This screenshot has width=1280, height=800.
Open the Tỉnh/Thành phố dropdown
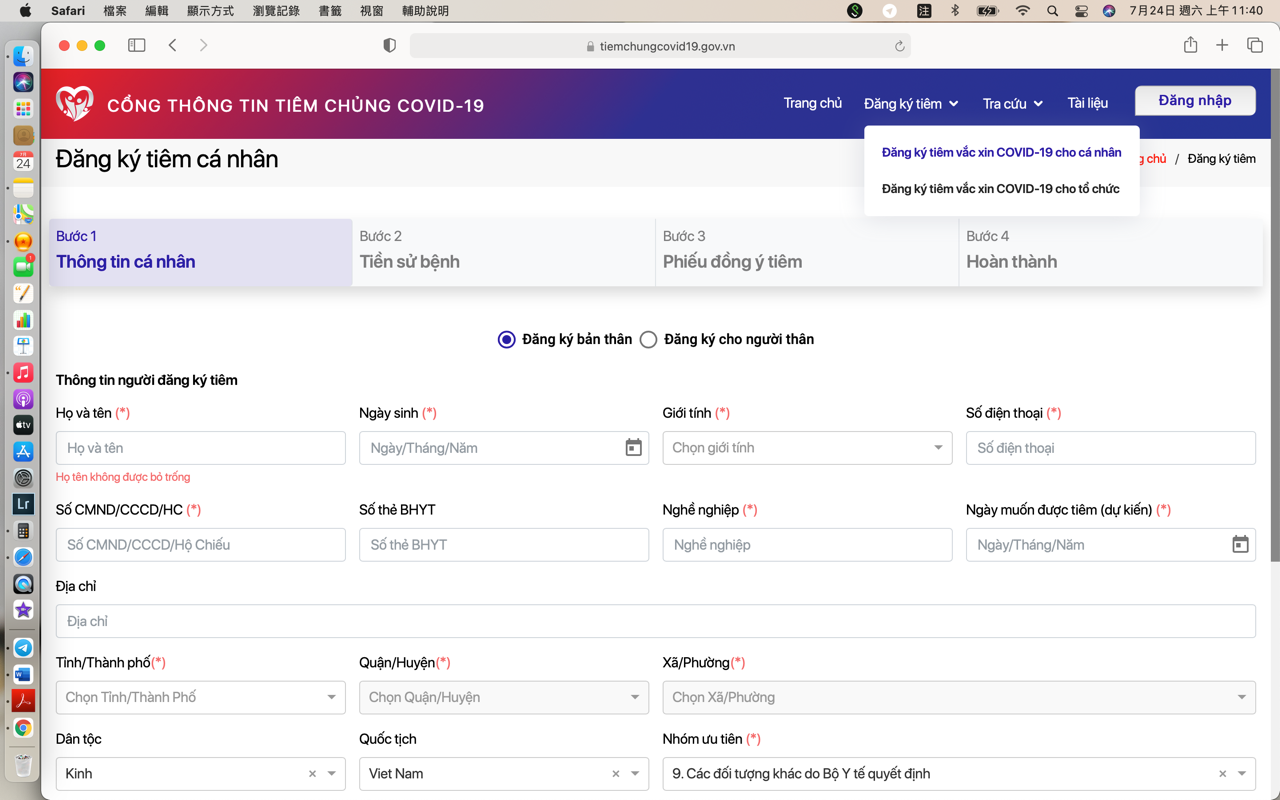tap(331, 698)
